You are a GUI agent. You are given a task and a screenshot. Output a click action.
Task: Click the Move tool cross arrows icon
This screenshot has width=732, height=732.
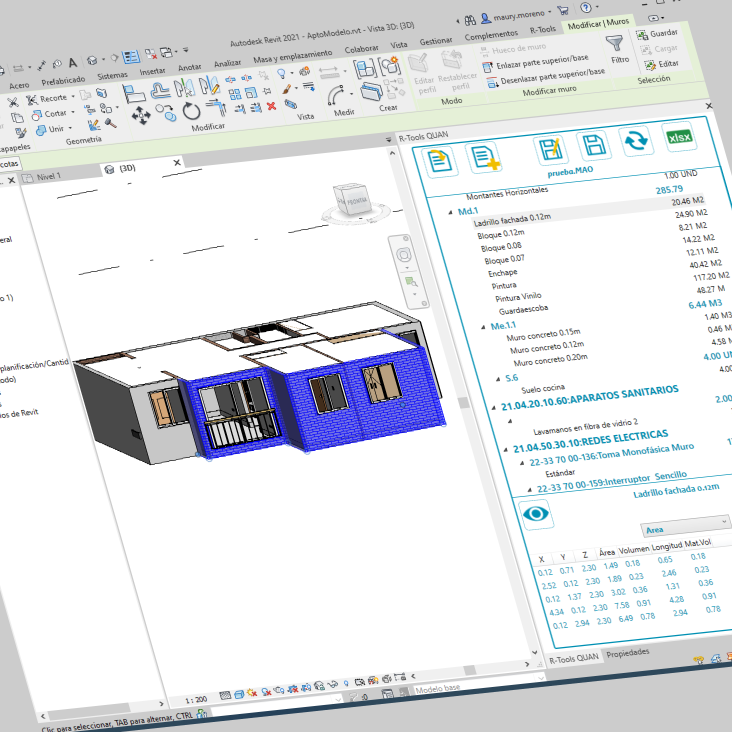pos(141,115)
